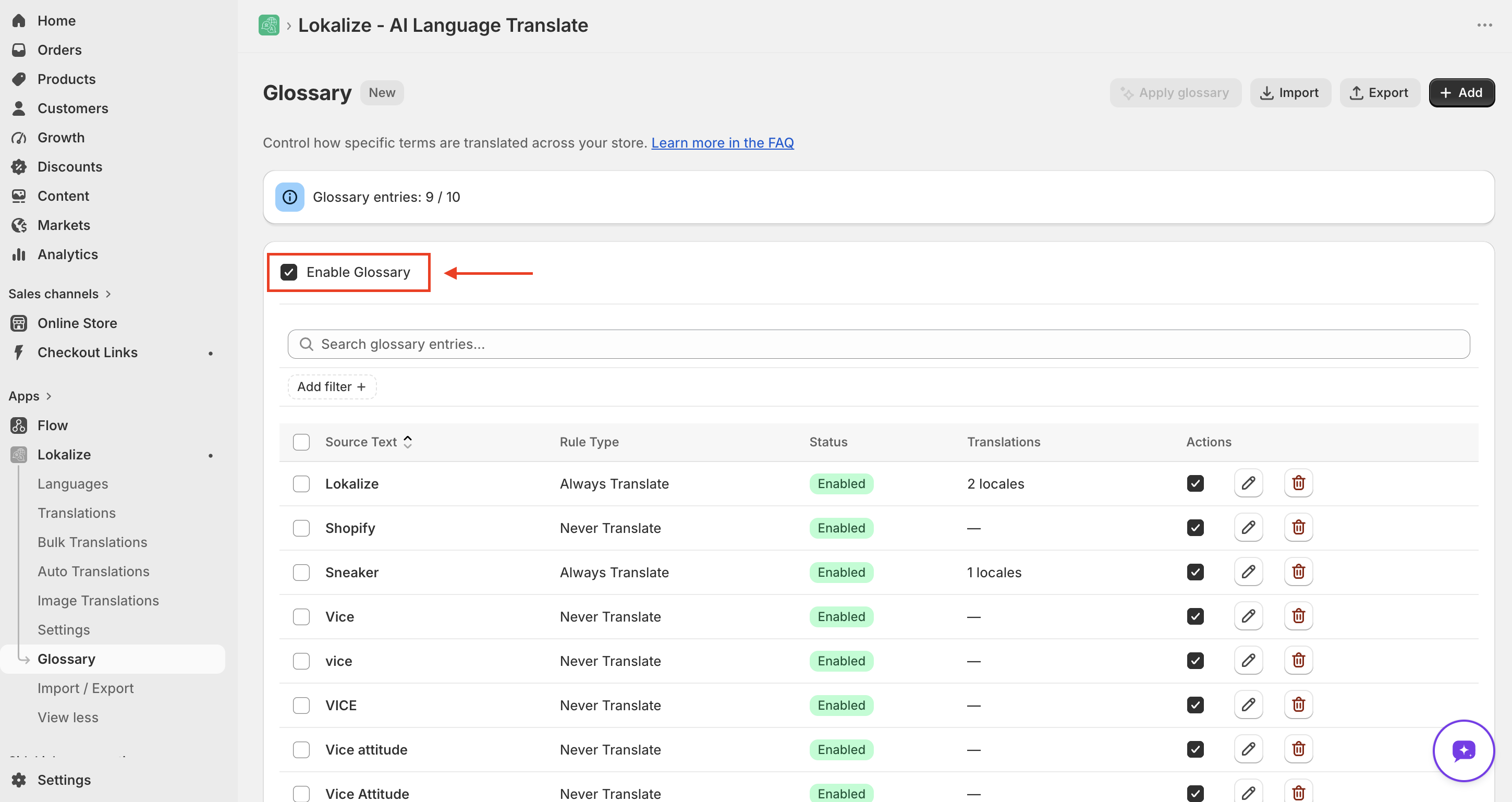The height and width of the screenshot is (802, 1512).
Task: Open Learn more in the FAQ link
Action: tap(723, 143)
